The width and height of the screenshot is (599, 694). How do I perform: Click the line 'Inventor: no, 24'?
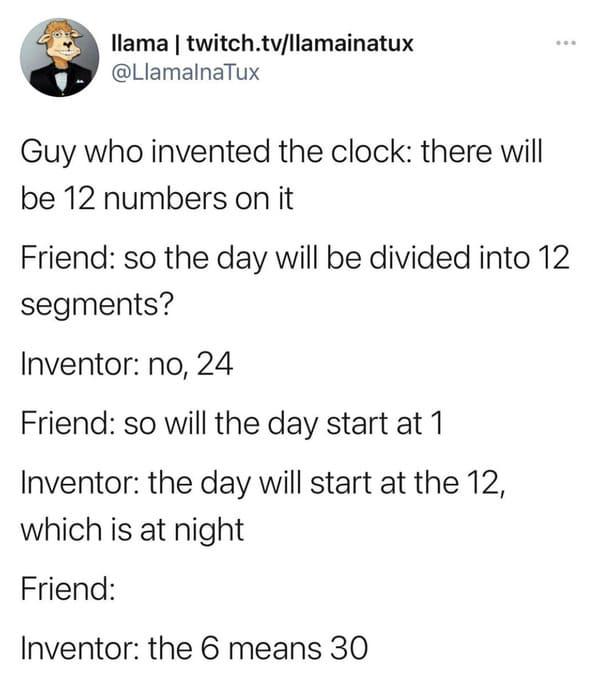(x=127, y=365)
